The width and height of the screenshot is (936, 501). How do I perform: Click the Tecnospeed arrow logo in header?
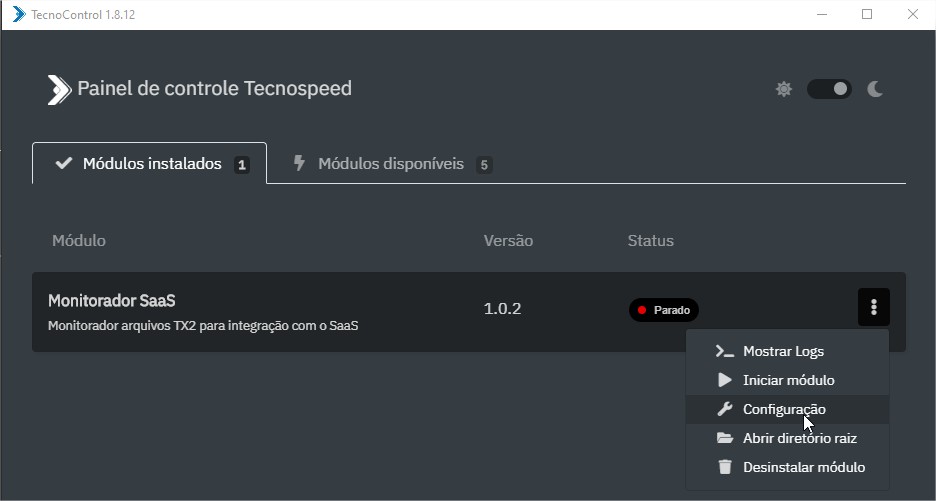[59, 90]
